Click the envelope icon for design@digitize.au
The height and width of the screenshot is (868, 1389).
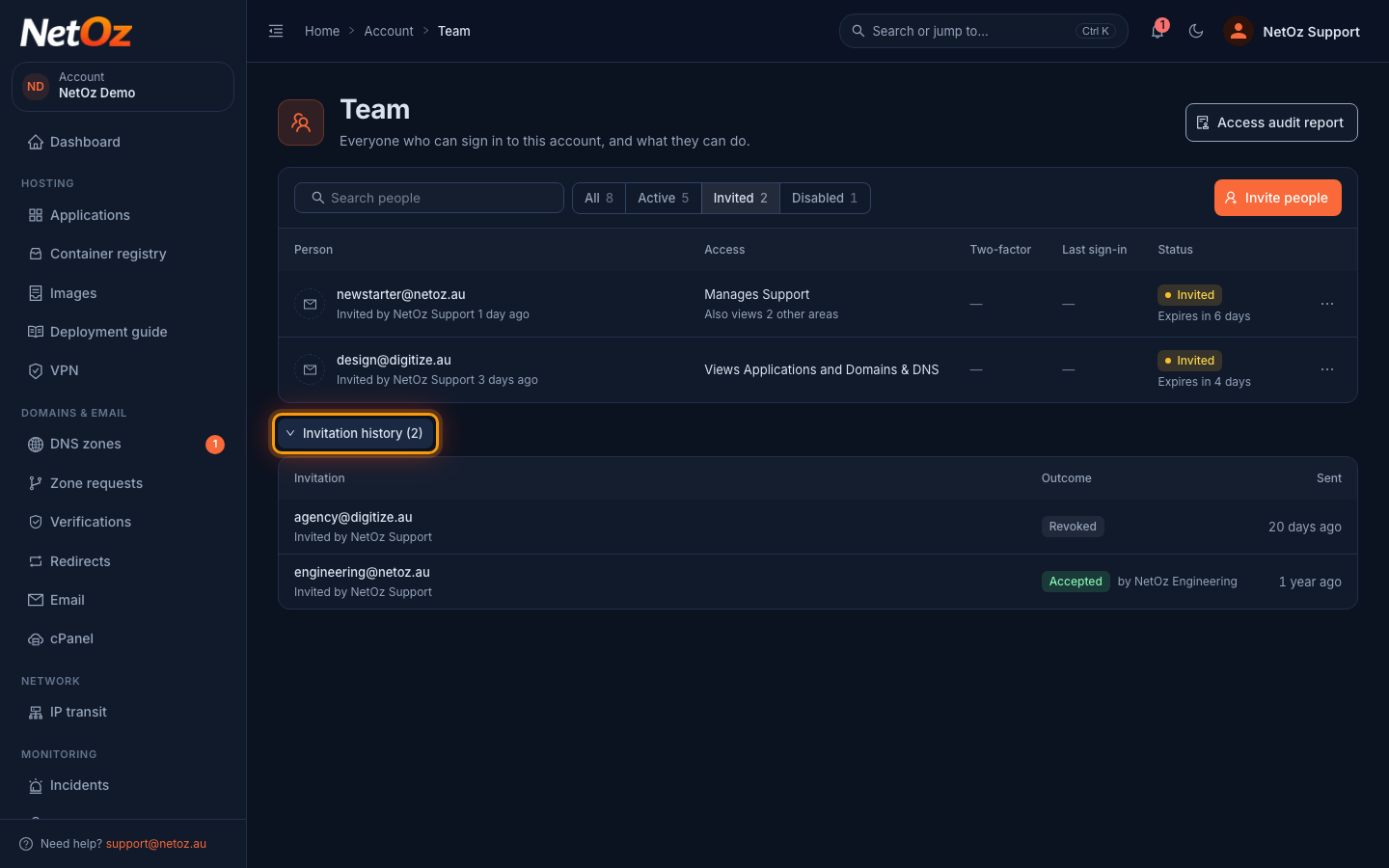[x=310, y=369]
